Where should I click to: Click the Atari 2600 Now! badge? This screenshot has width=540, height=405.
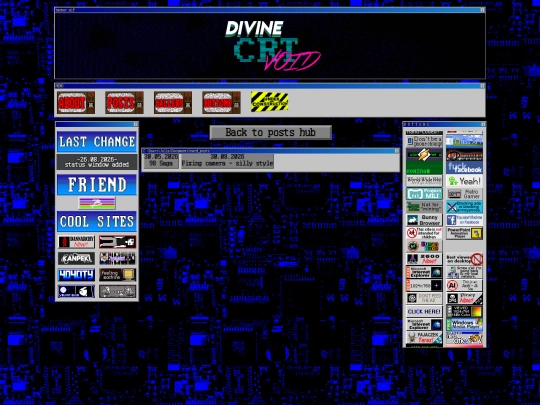[424, 259]
